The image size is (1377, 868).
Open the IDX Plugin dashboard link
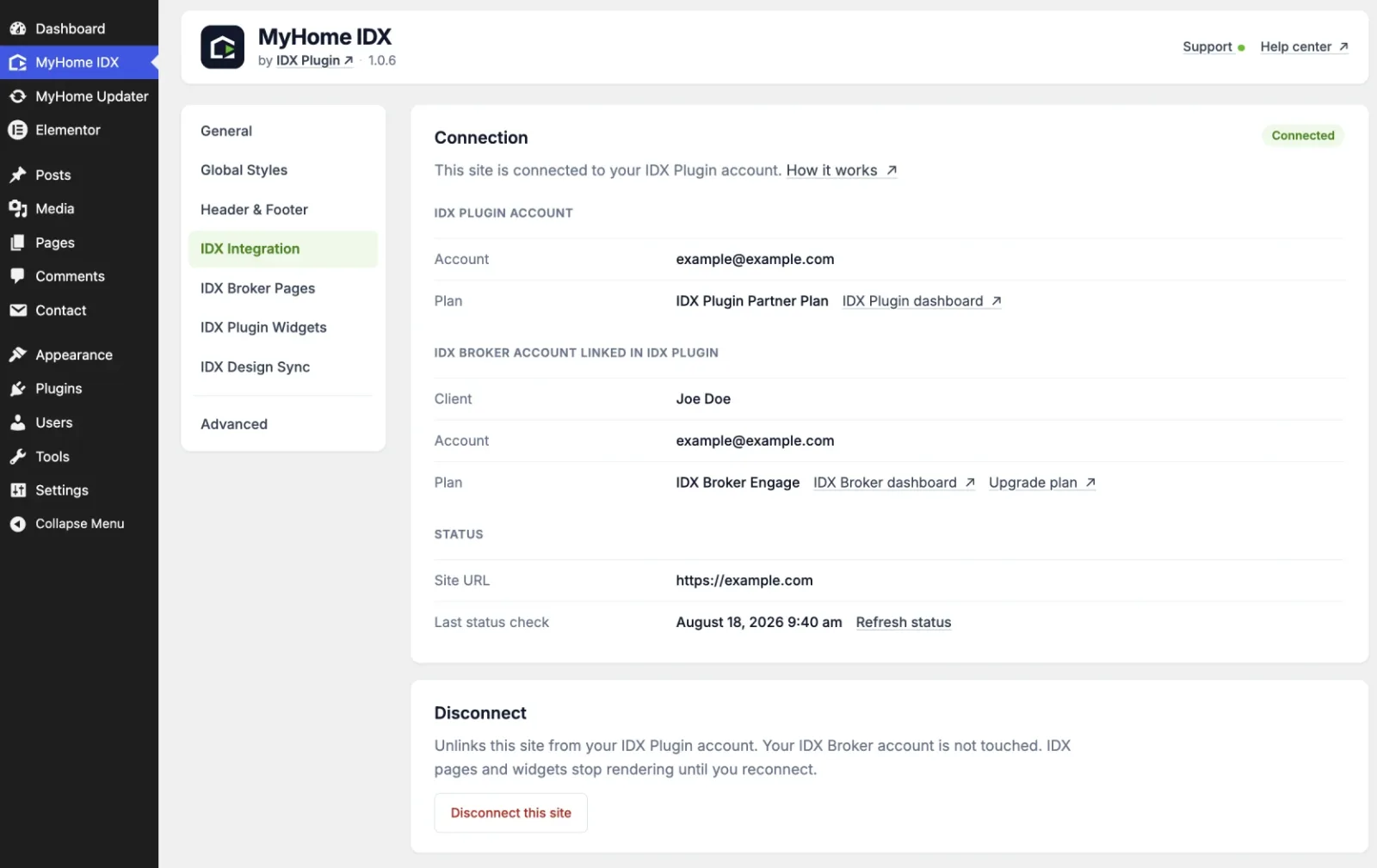[x=922, y=301]
